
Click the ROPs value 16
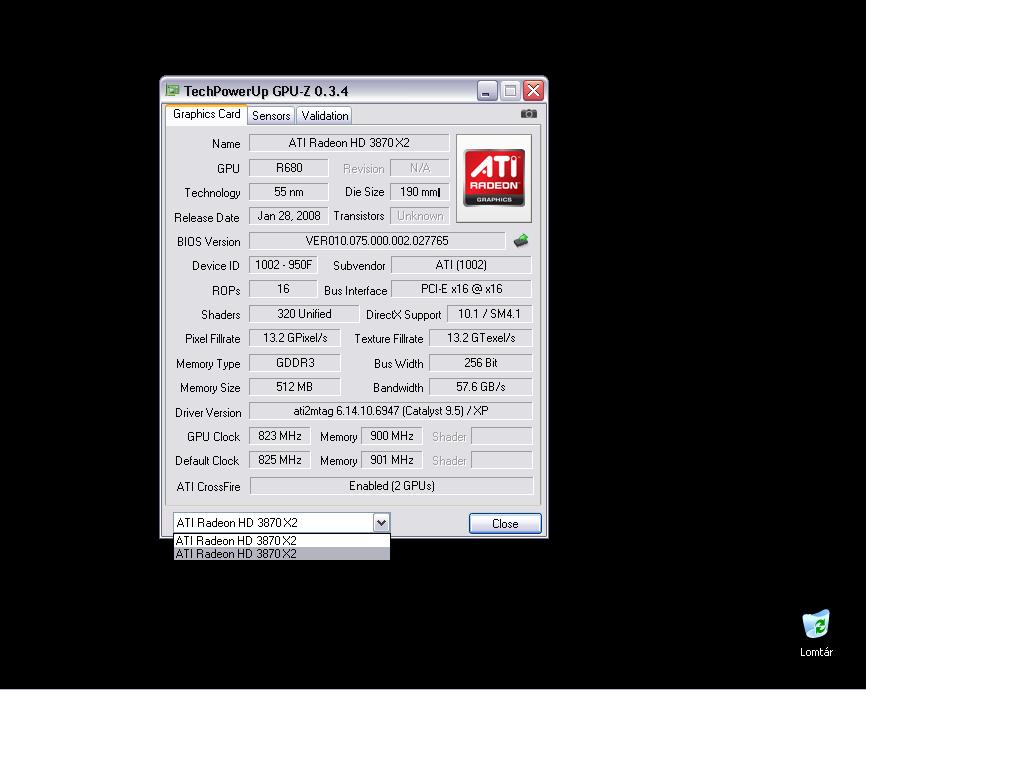point(283,289)
